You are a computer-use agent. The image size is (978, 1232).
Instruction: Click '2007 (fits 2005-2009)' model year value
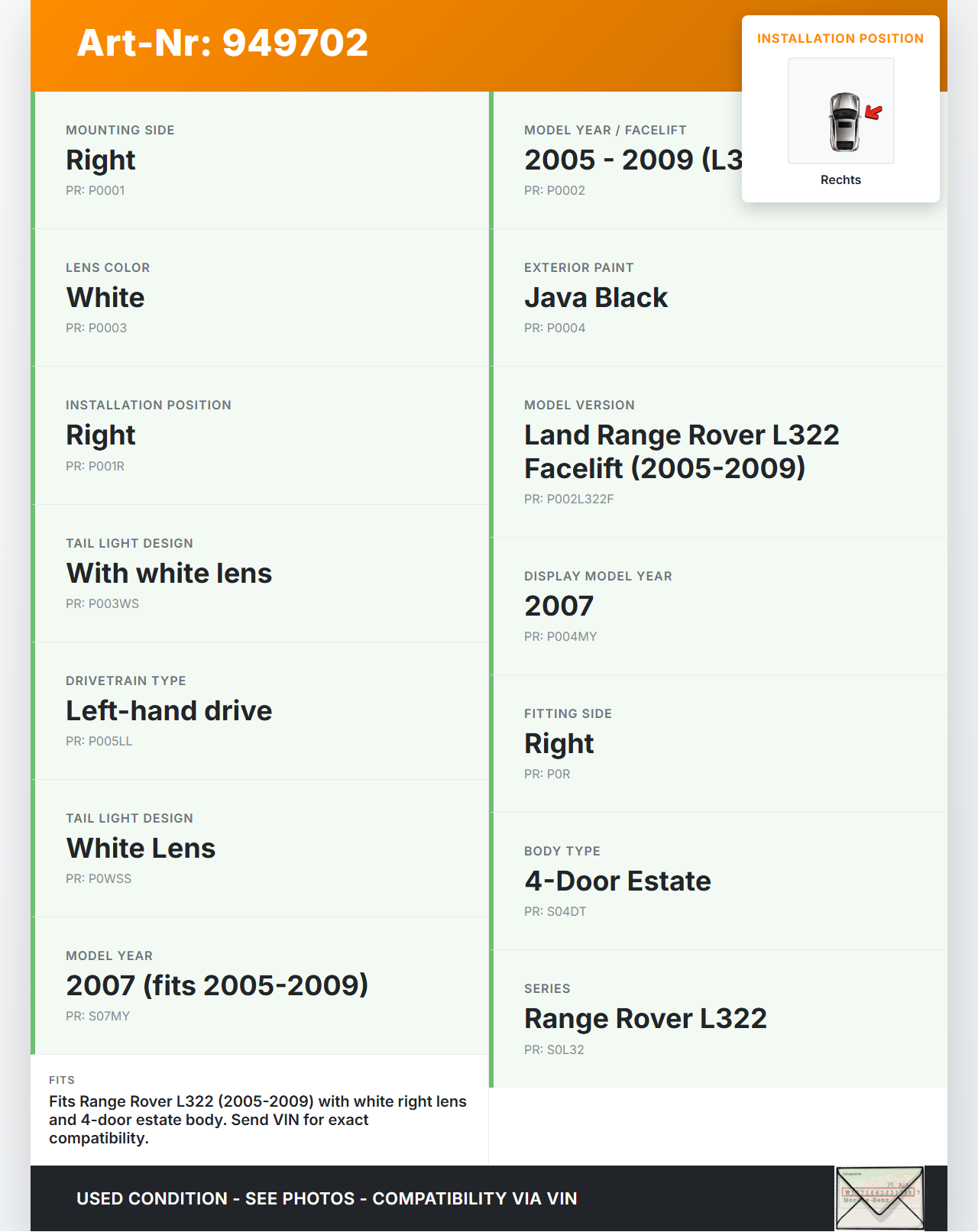[217, 986]
